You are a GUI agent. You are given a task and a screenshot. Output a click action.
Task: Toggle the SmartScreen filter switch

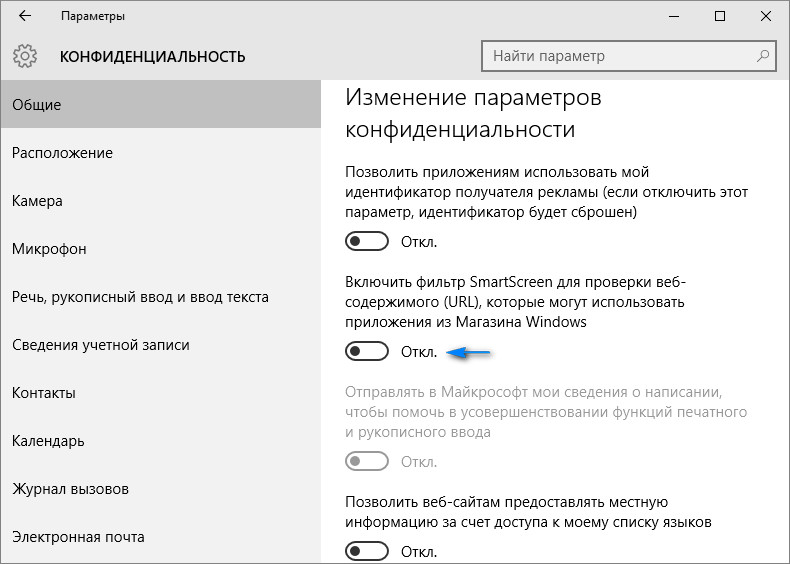pyautogui.click(x=367, y=351)
